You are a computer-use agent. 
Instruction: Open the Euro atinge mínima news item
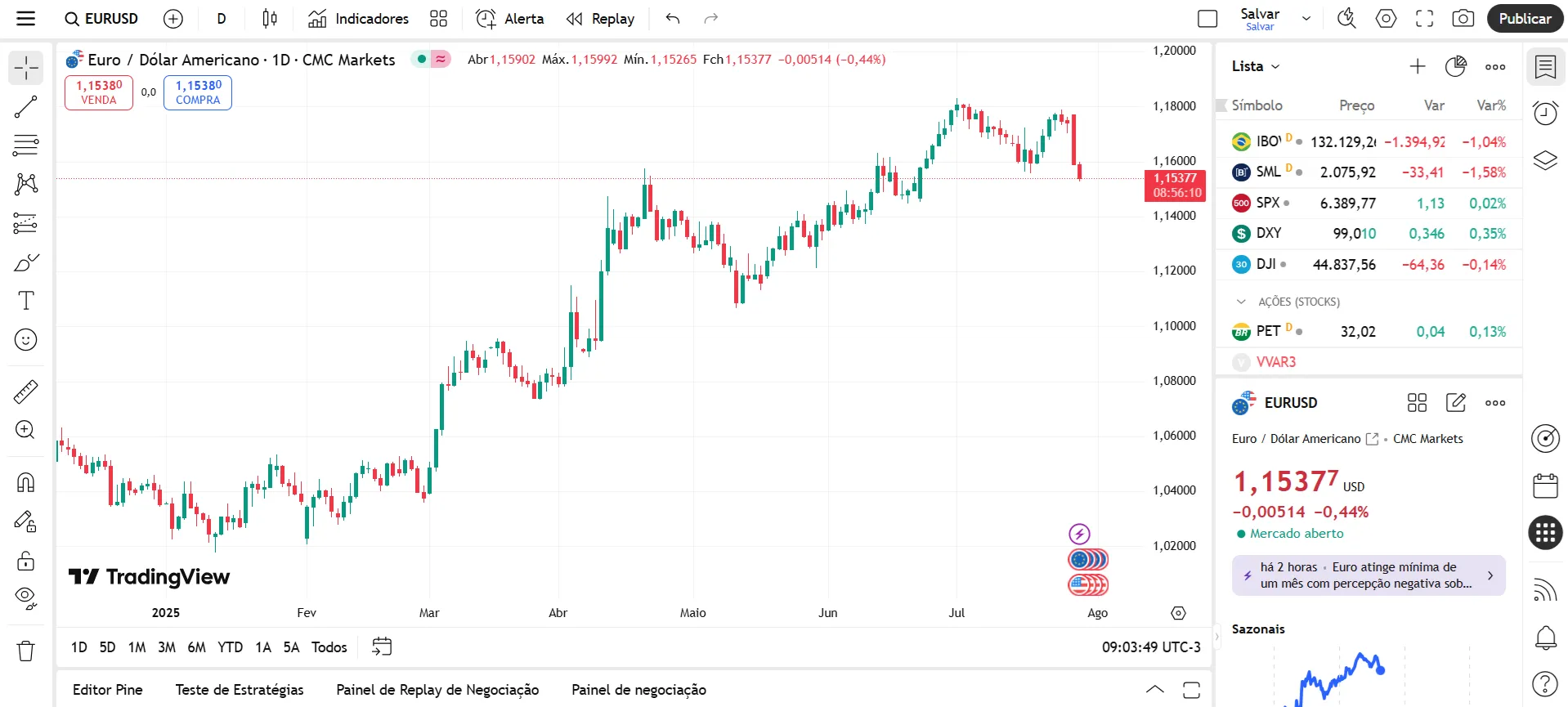pyautogui.click(x=1369, y=575)
